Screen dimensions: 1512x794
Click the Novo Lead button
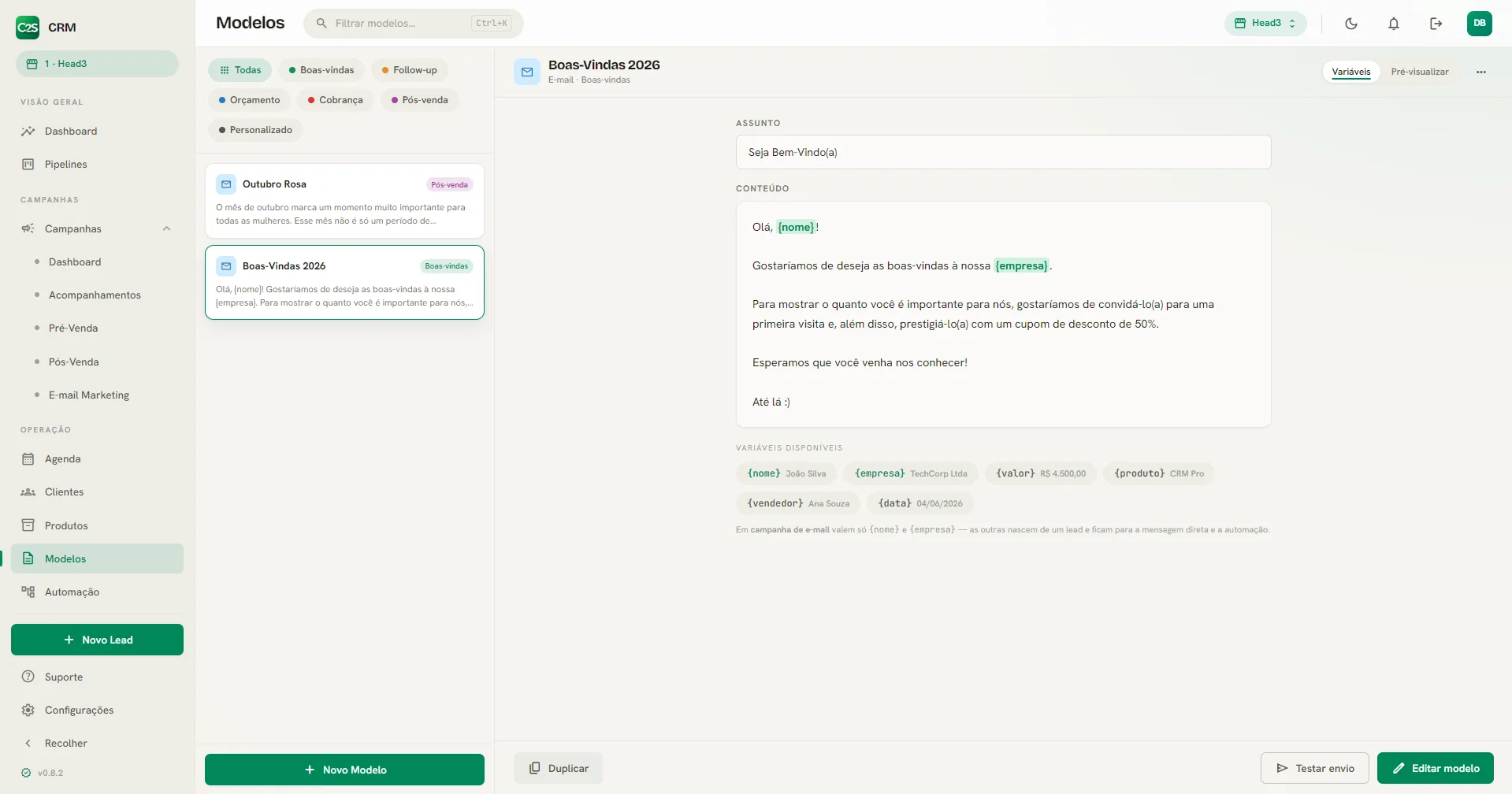(97, 640)
